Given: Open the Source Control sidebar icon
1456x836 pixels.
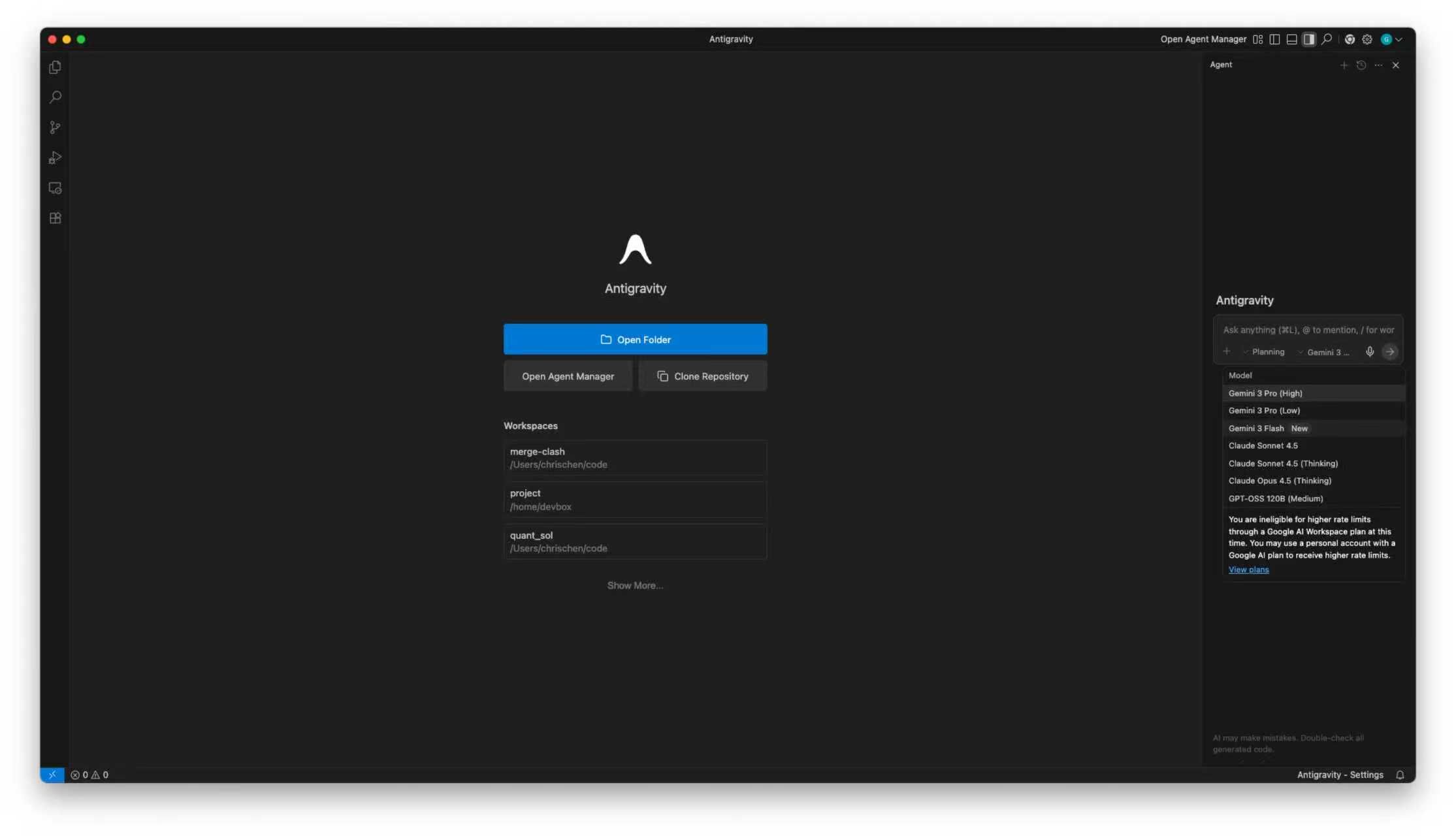Looking at the screenshot, I should coord(55,127).
